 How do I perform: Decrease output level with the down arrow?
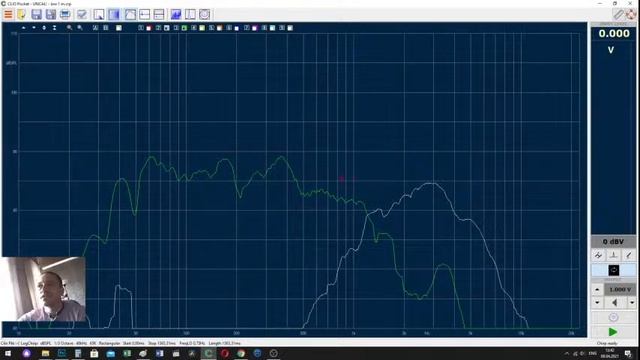pos(597,303)
